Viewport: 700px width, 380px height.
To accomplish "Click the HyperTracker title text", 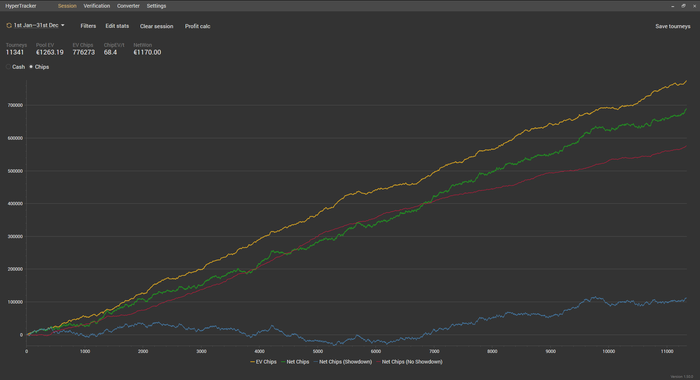I will (21, 6).
